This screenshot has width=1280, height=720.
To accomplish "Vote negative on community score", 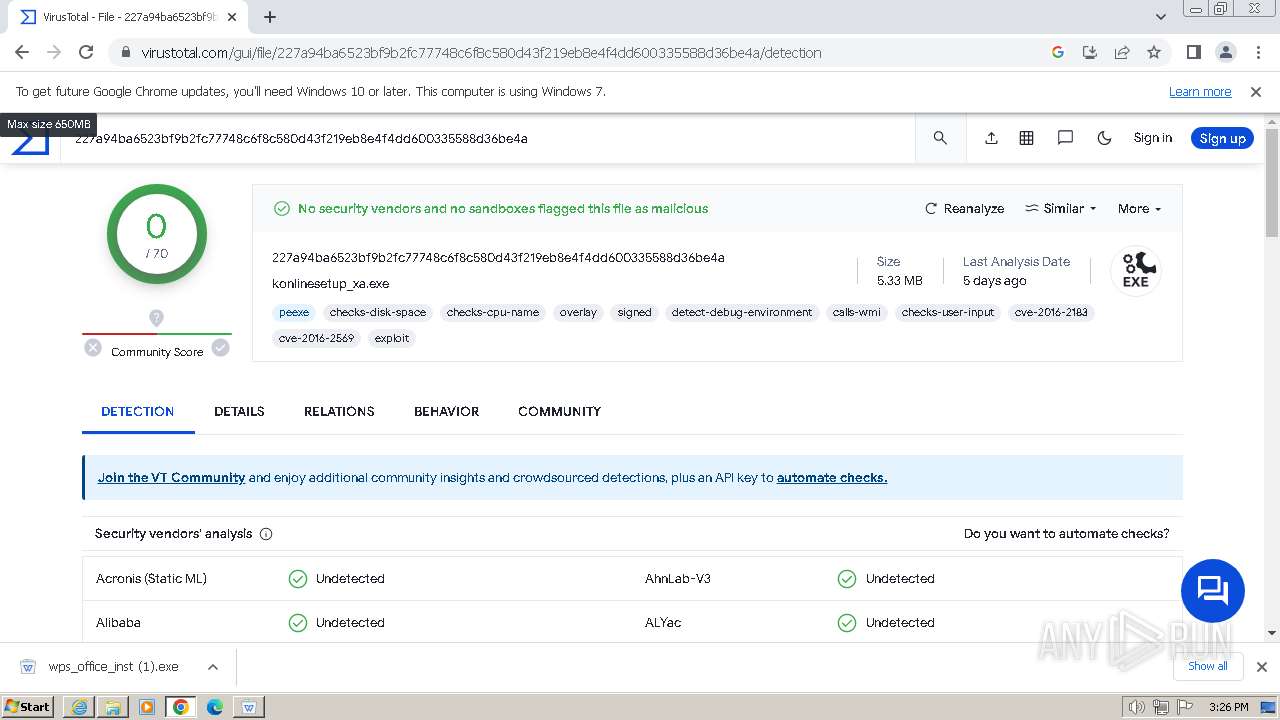I will pyautogui.click(x=93, y=348).
